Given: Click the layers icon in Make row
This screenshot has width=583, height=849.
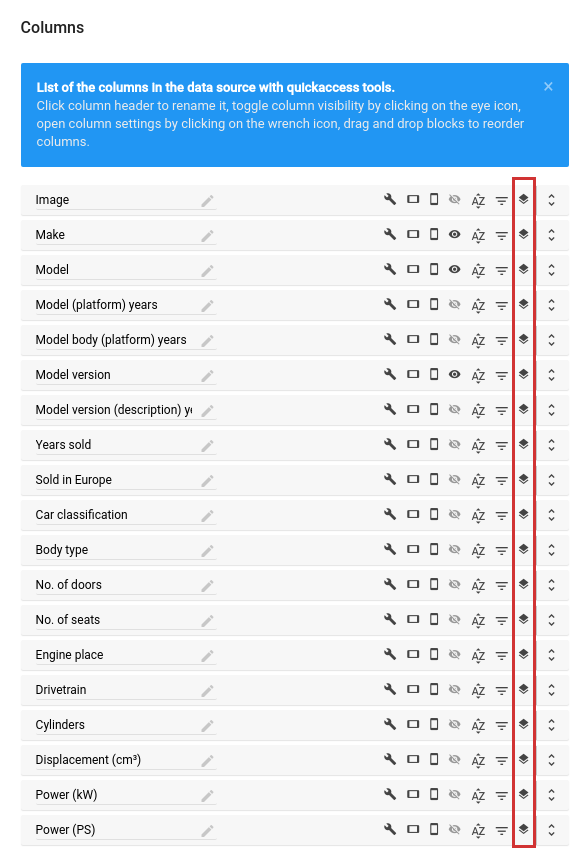Looking at the screenshot, I should pos(523,234).
